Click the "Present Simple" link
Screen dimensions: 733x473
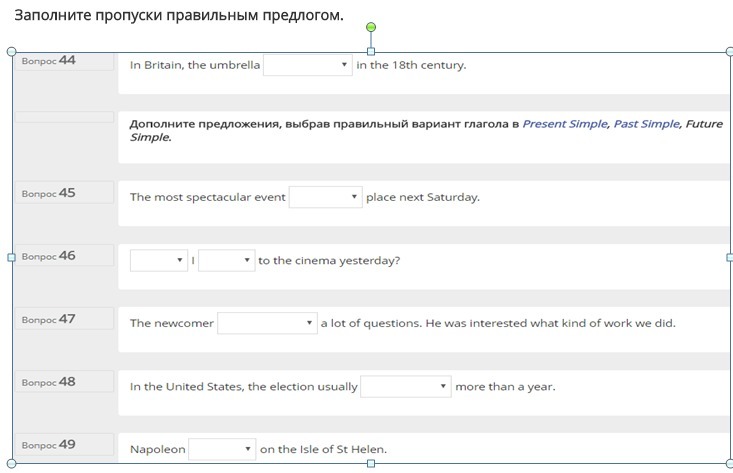click(564, 124)
